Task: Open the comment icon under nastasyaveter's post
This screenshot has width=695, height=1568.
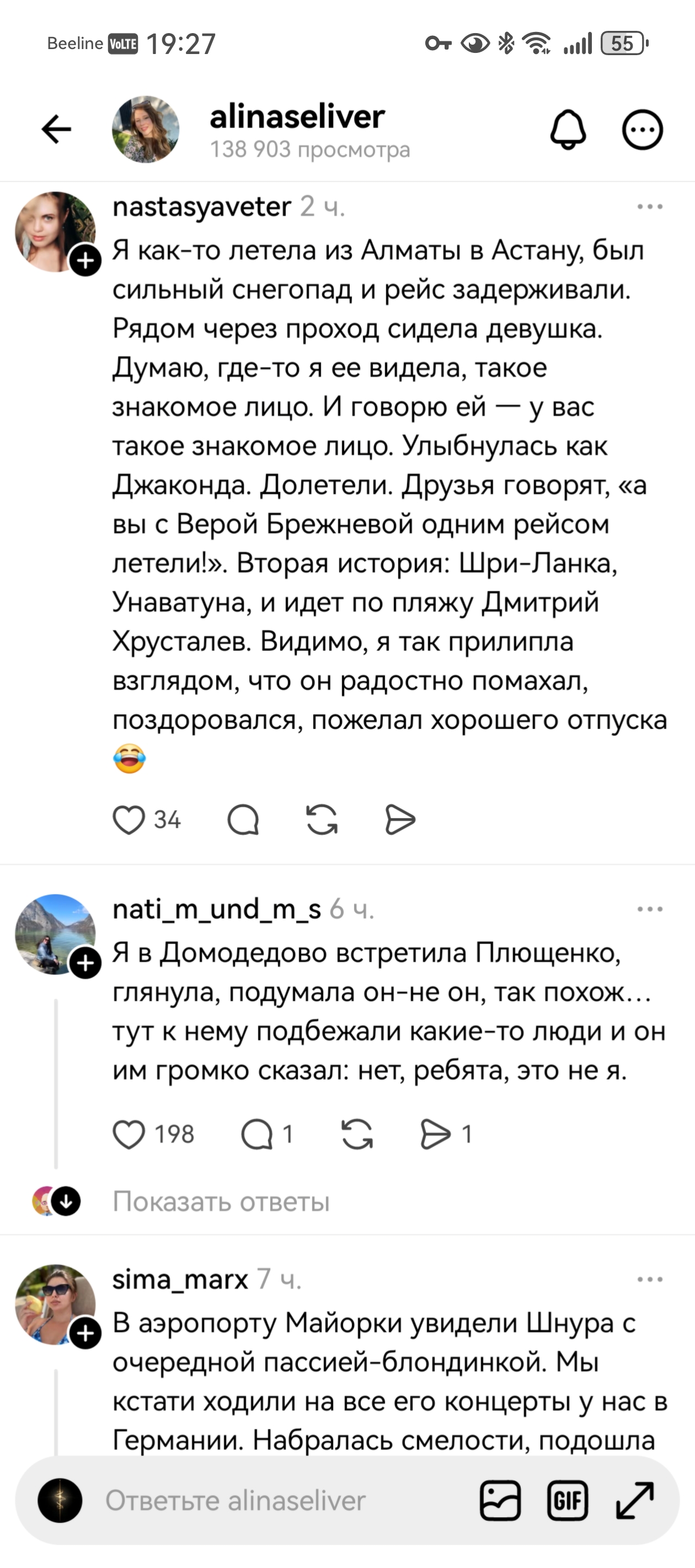Action: pyautogui.click(x=244, y=820)
